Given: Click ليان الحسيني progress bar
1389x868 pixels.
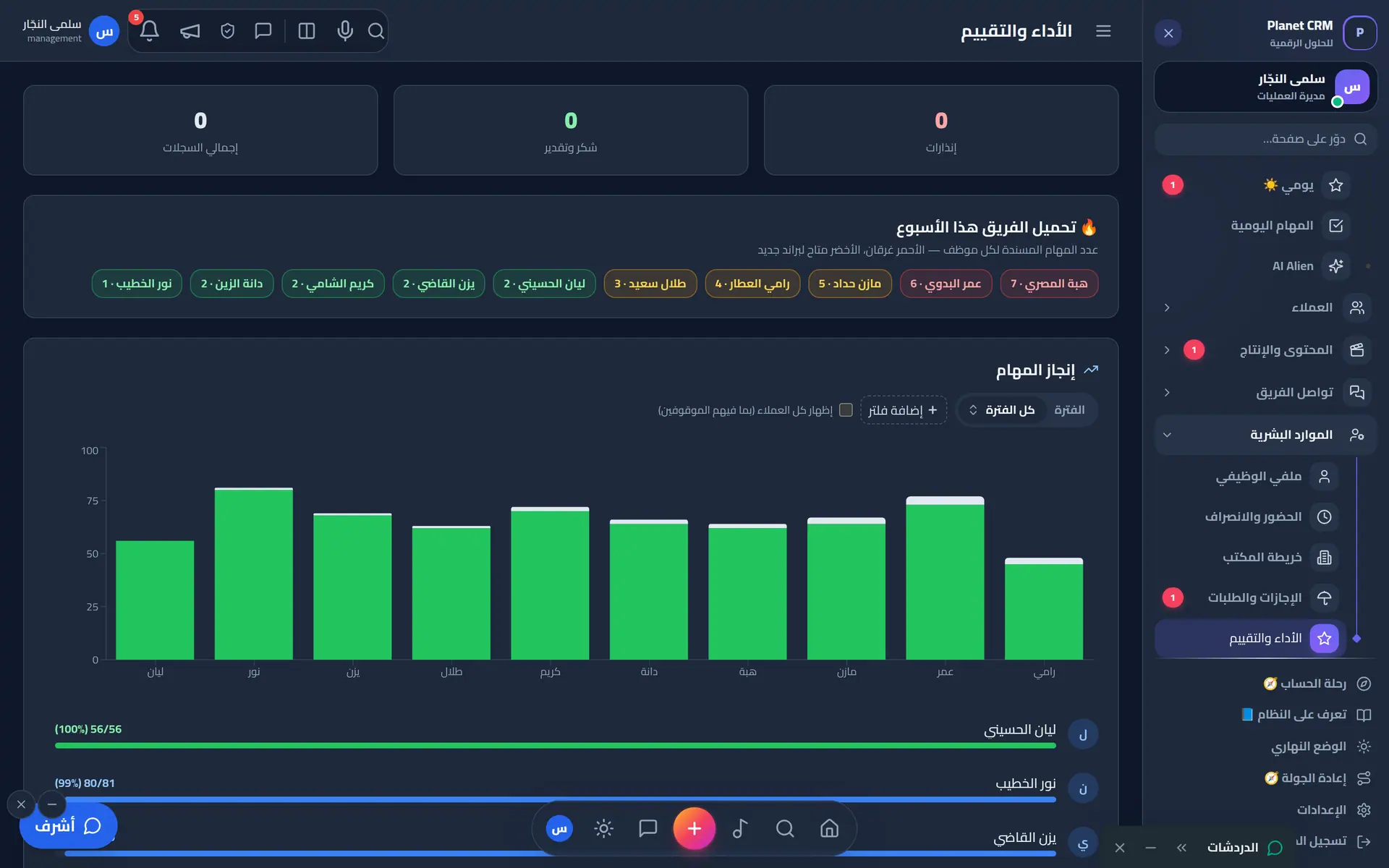Looking at the screenshot, I should 555,746.
